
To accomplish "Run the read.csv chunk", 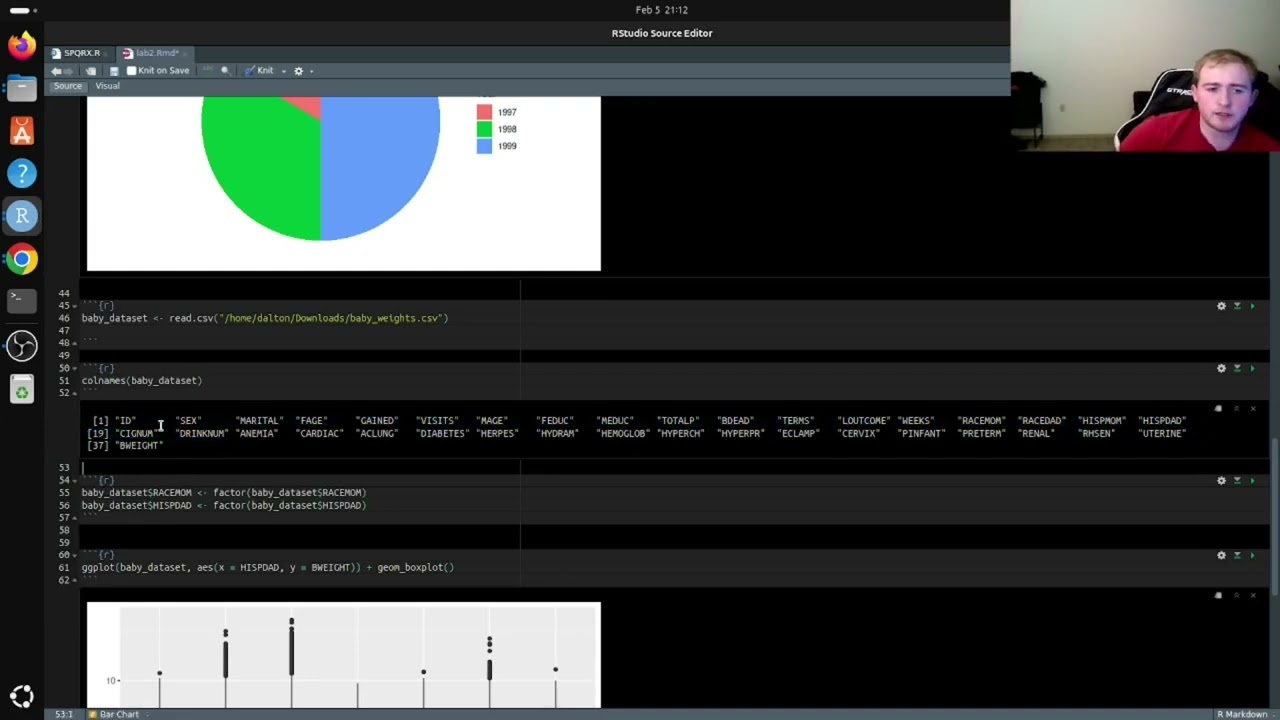I will pos(1252,306).
